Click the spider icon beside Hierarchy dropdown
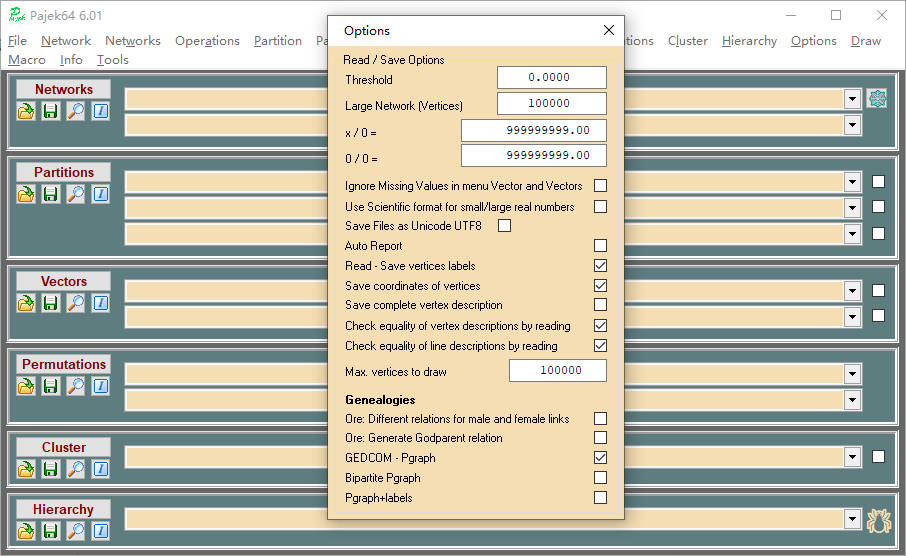 (x=877, y=519)
